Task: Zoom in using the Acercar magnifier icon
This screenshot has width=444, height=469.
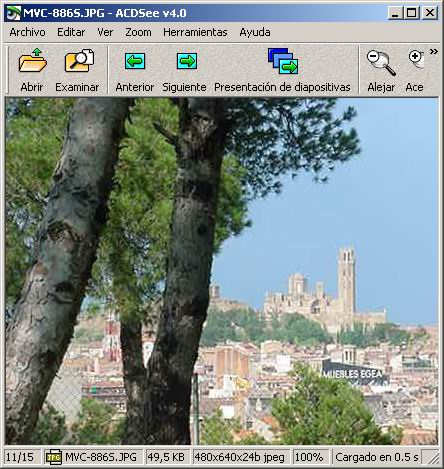Action: (415, 70)
